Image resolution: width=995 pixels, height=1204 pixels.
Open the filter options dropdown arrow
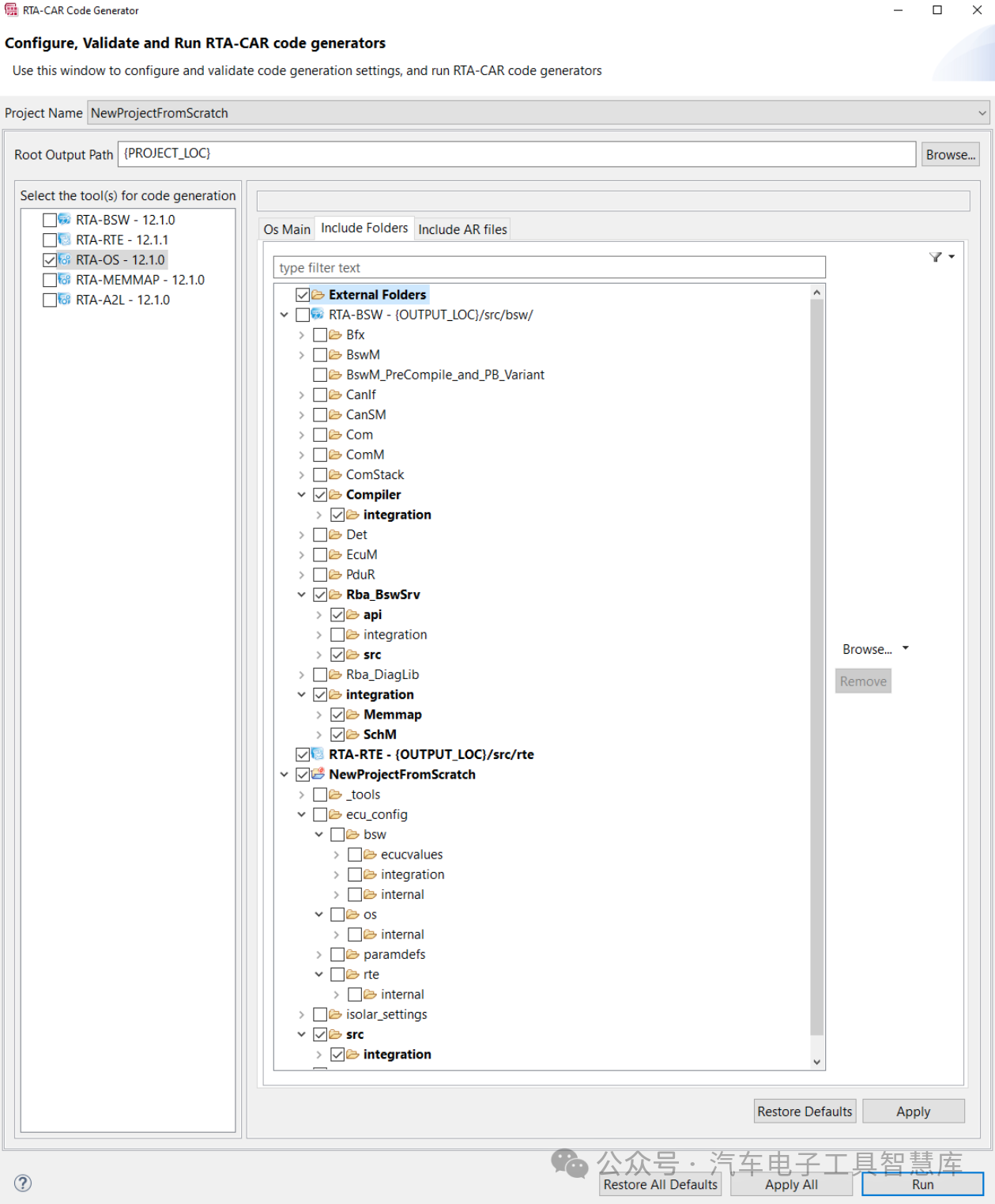(x=952, y=256)
